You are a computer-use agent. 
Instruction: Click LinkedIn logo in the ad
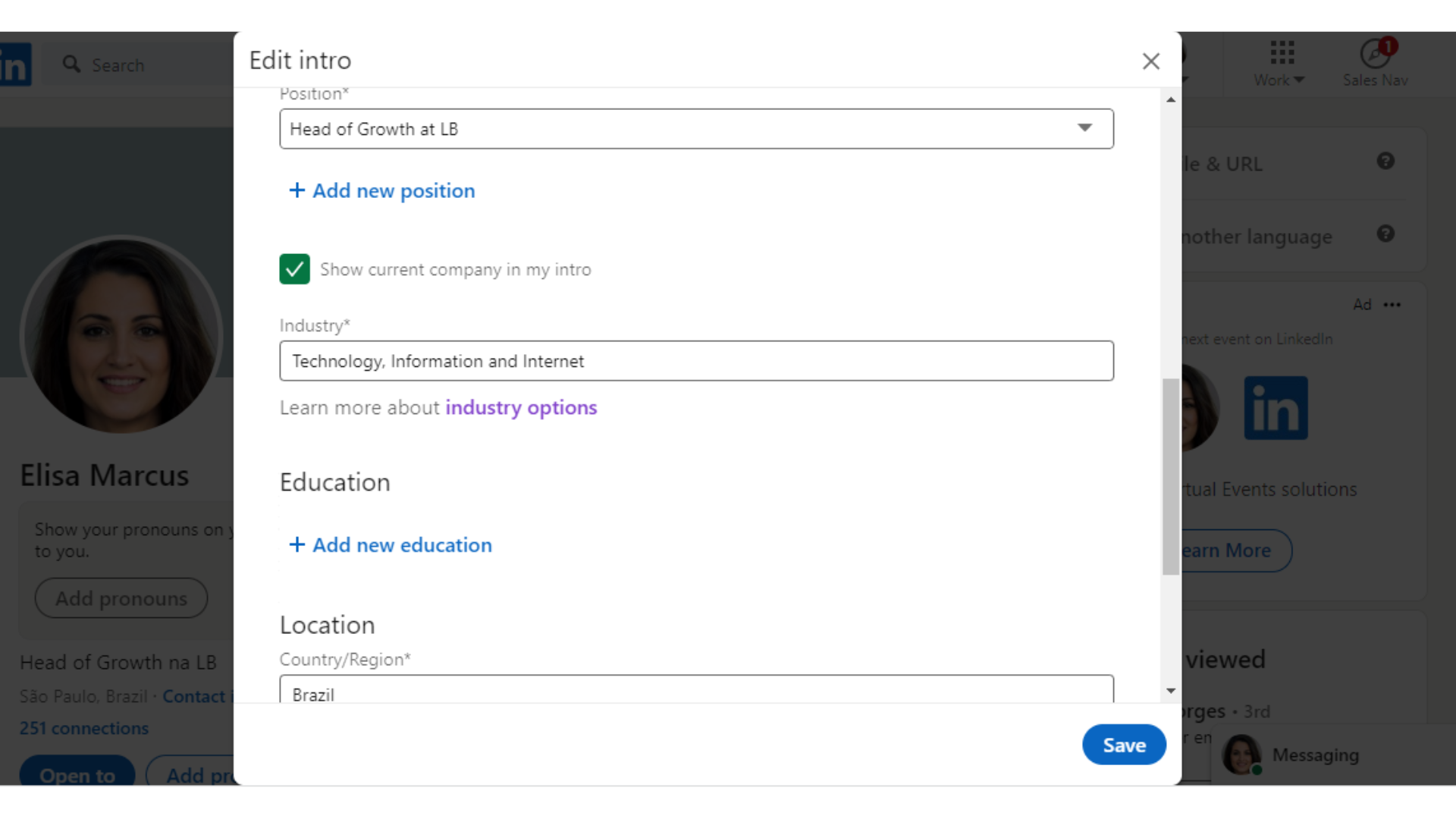point(1276,408)
